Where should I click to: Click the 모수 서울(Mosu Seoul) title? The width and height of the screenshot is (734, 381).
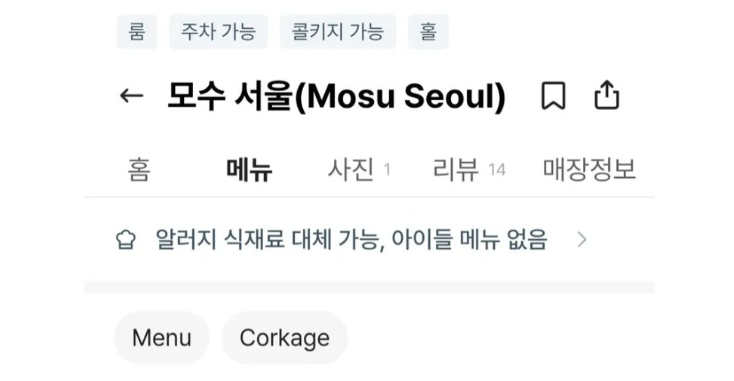tap(337, 96)
